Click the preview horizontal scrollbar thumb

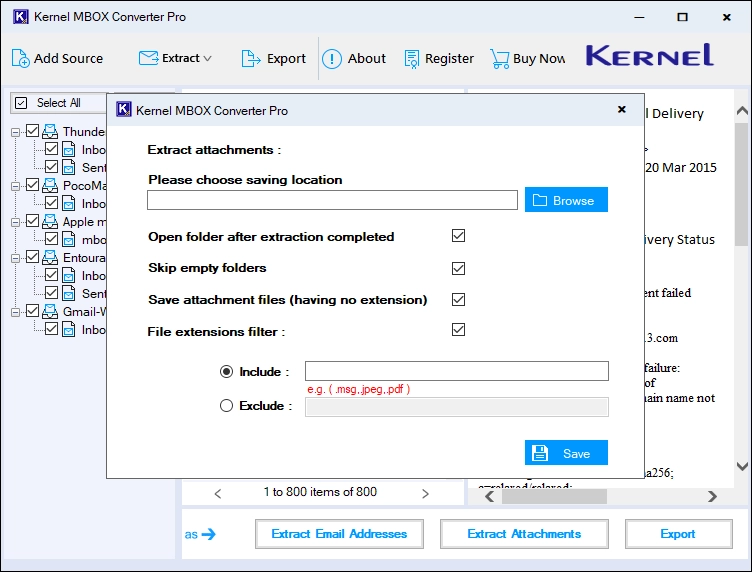pyautogui.click(x=554, y=497)
